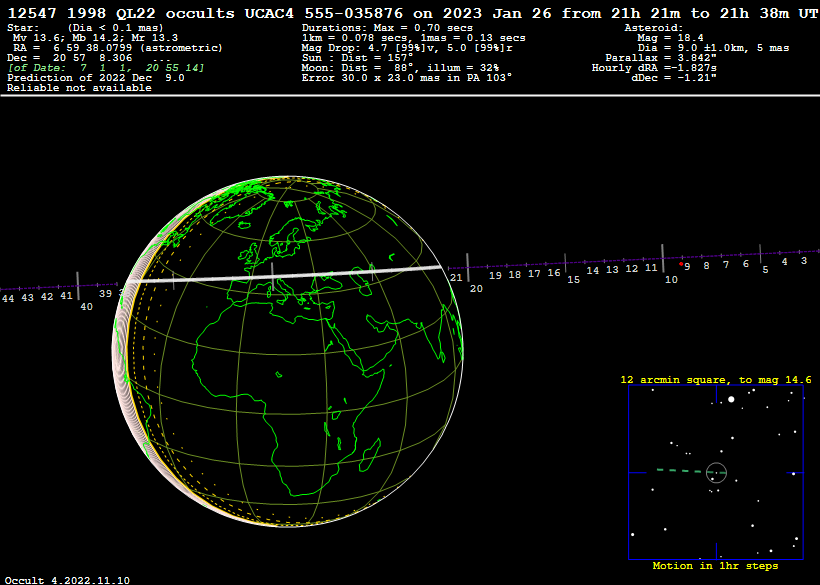Click 'Durations: Max = 0.70 secs'
Viewport: 820px width, 585px height.
coord(387,28)
